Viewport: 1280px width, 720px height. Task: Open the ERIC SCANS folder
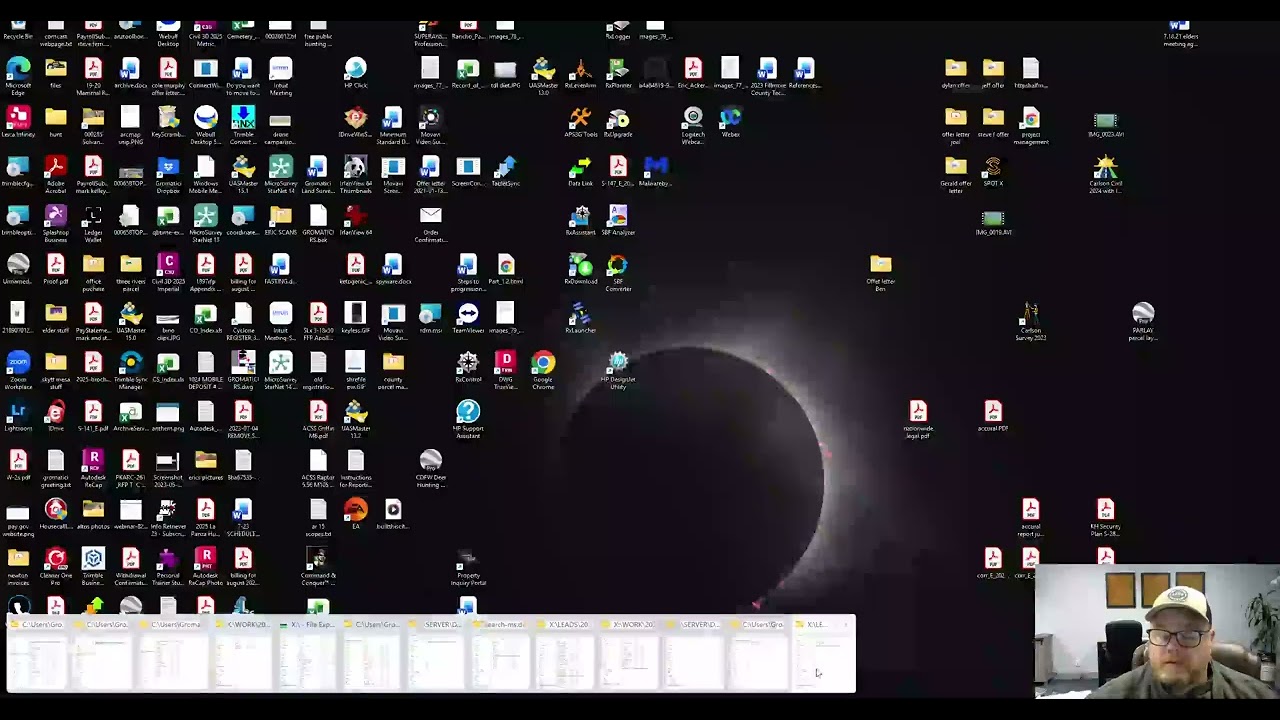click(280, 217)
